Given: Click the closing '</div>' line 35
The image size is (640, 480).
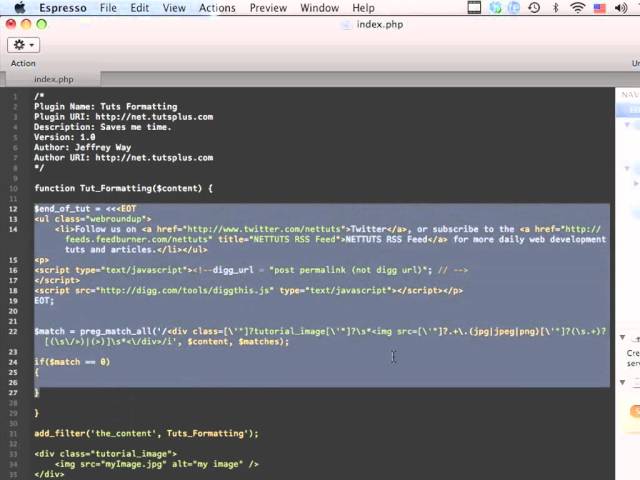Looking at the screenshot, I should tap(49, 474).
